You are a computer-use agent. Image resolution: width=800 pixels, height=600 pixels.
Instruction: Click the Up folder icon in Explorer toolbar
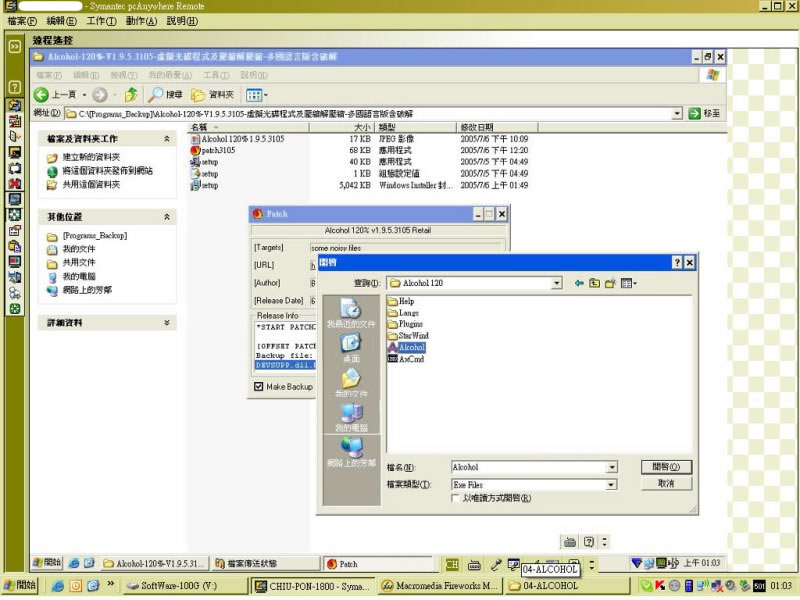pyautogui.click(x=131, y=94)
